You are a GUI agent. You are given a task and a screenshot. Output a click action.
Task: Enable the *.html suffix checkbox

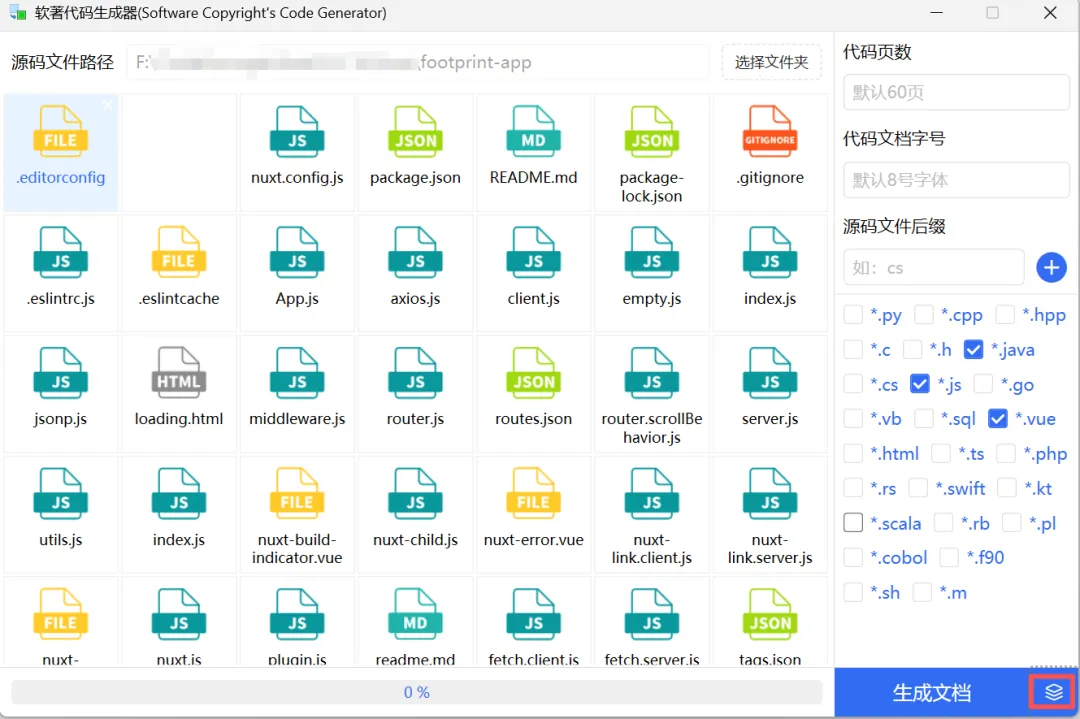[853, 453]
